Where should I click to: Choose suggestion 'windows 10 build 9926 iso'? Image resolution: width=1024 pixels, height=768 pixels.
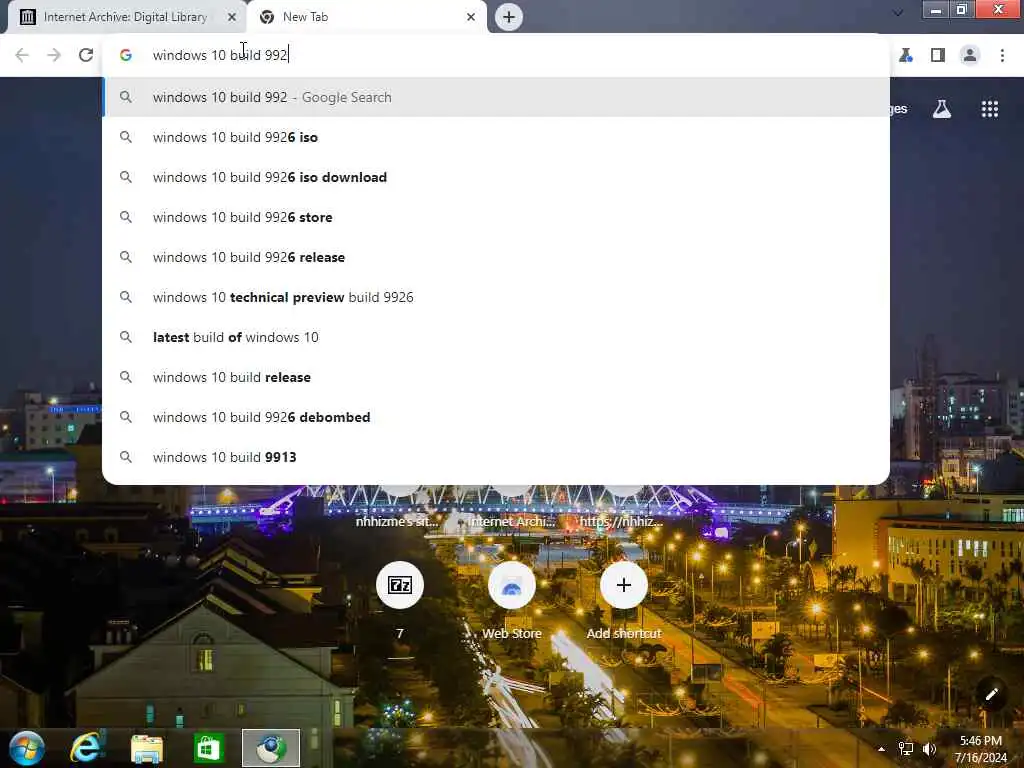(496, 137)
